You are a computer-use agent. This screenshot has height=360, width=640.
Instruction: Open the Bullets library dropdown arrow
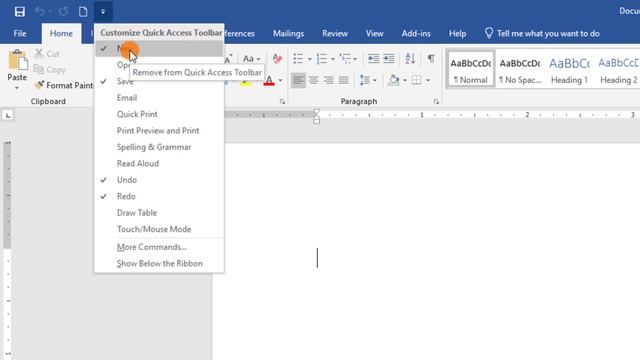[x=309, y=59]
